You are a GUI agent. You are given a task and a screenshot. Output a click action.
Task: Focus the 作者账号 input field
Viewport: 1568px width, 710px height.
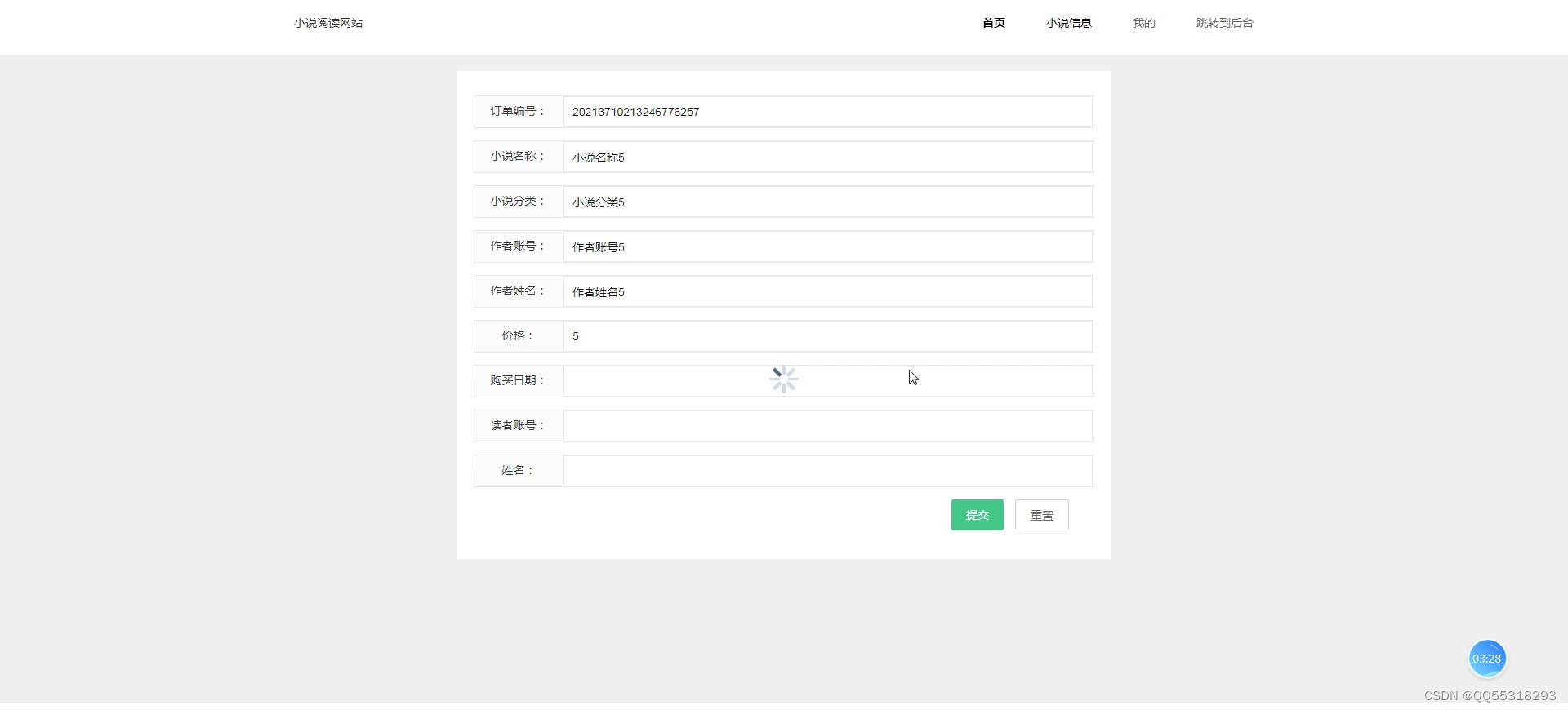(828, 246)
